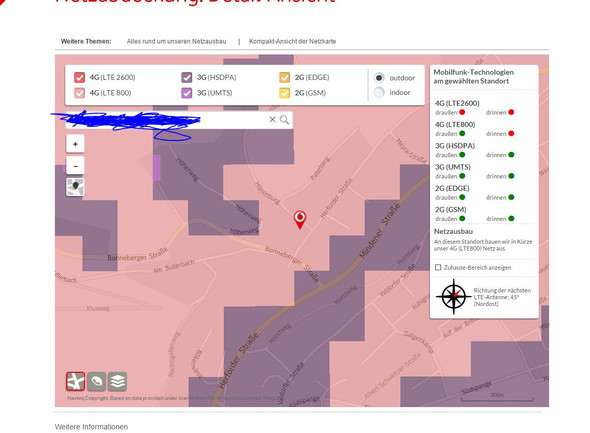Toggle the 3G (HSDPA) layer checkbox
The image size is (590, 433).
(x=187, y=77)
